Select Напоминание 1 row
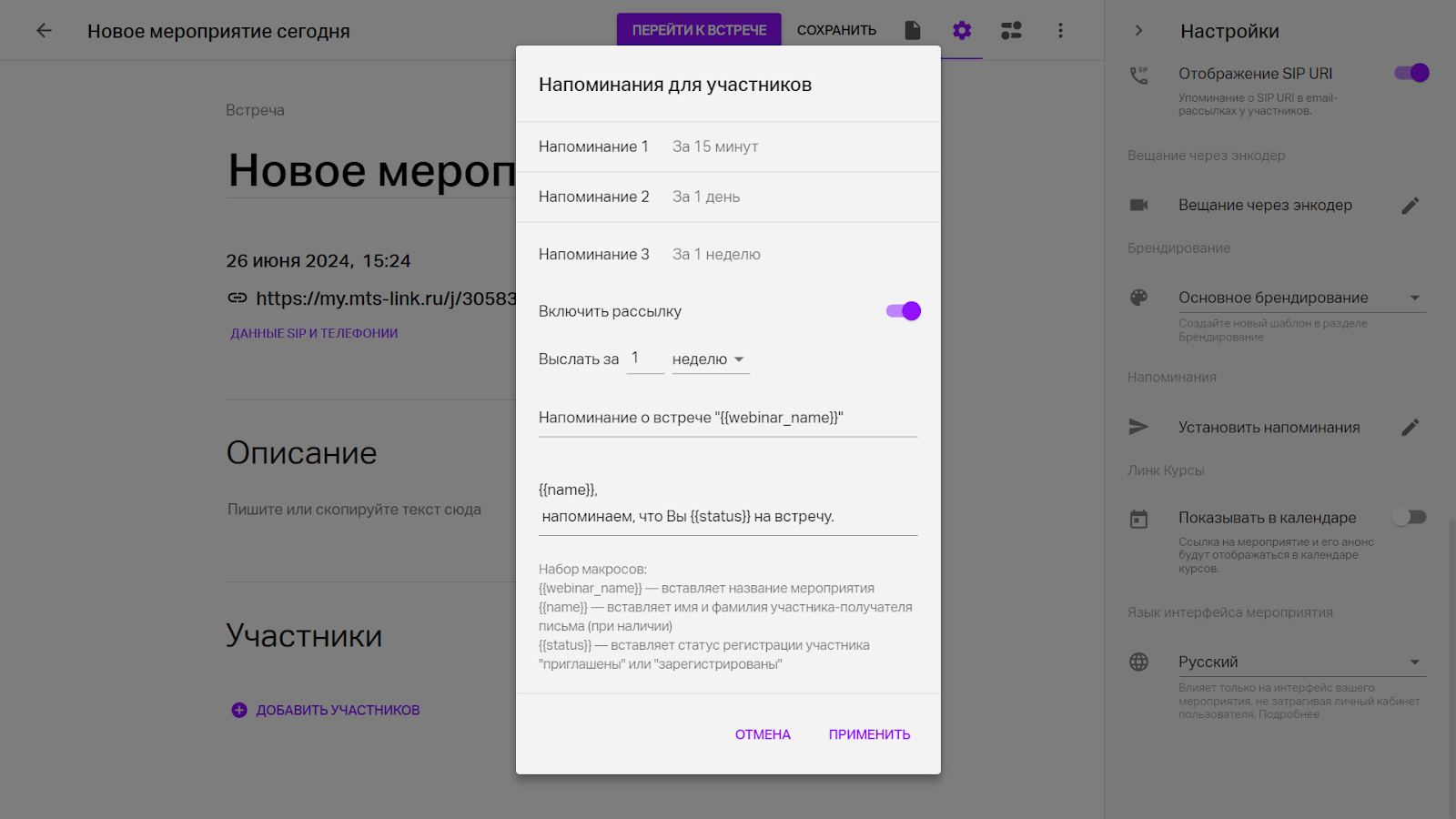1456x819 pixels. point(728,147)
